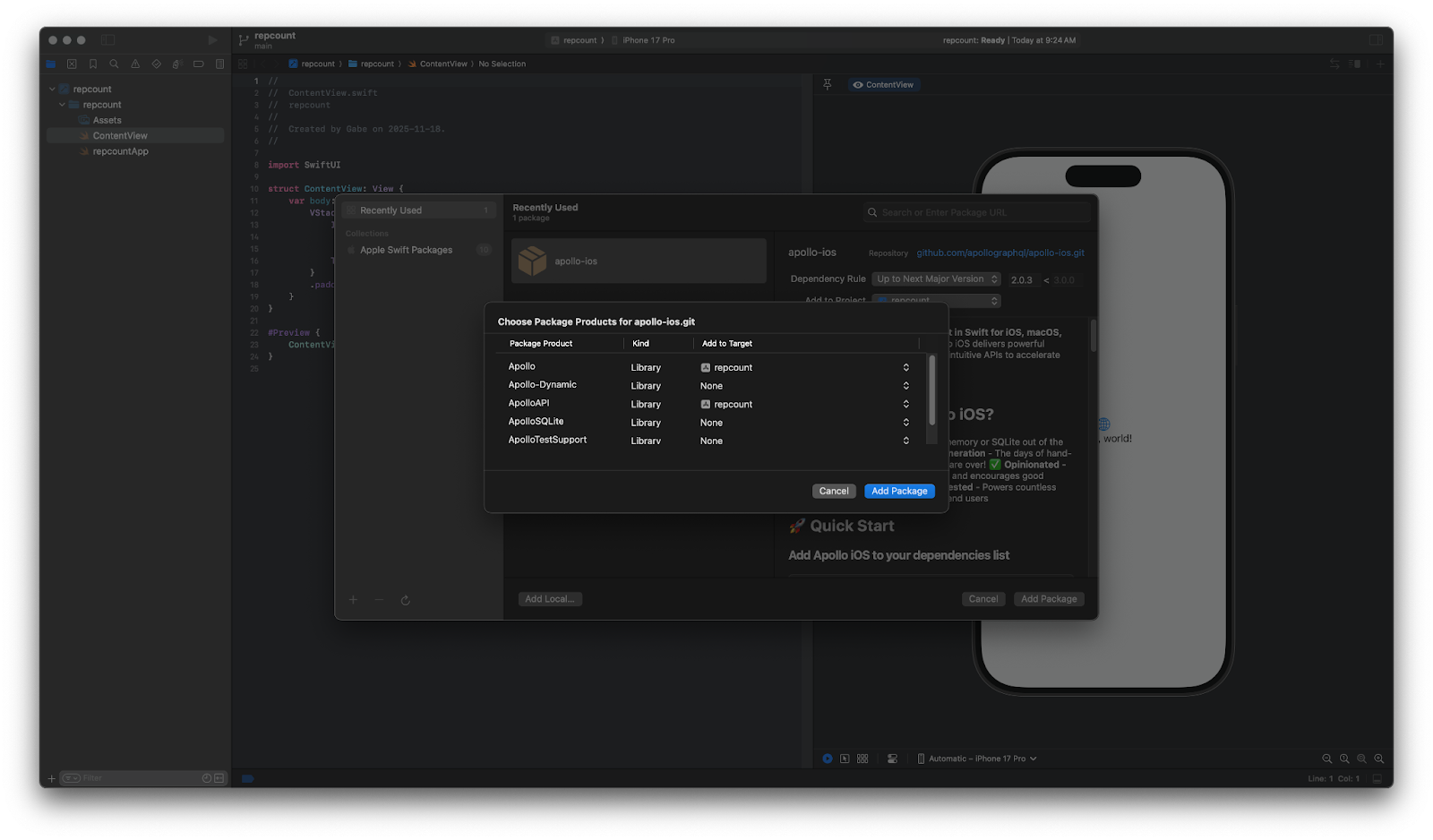The image size is (1433, 840).
Task: Open the related items grid icon in editor
Action: pos(243,64)
